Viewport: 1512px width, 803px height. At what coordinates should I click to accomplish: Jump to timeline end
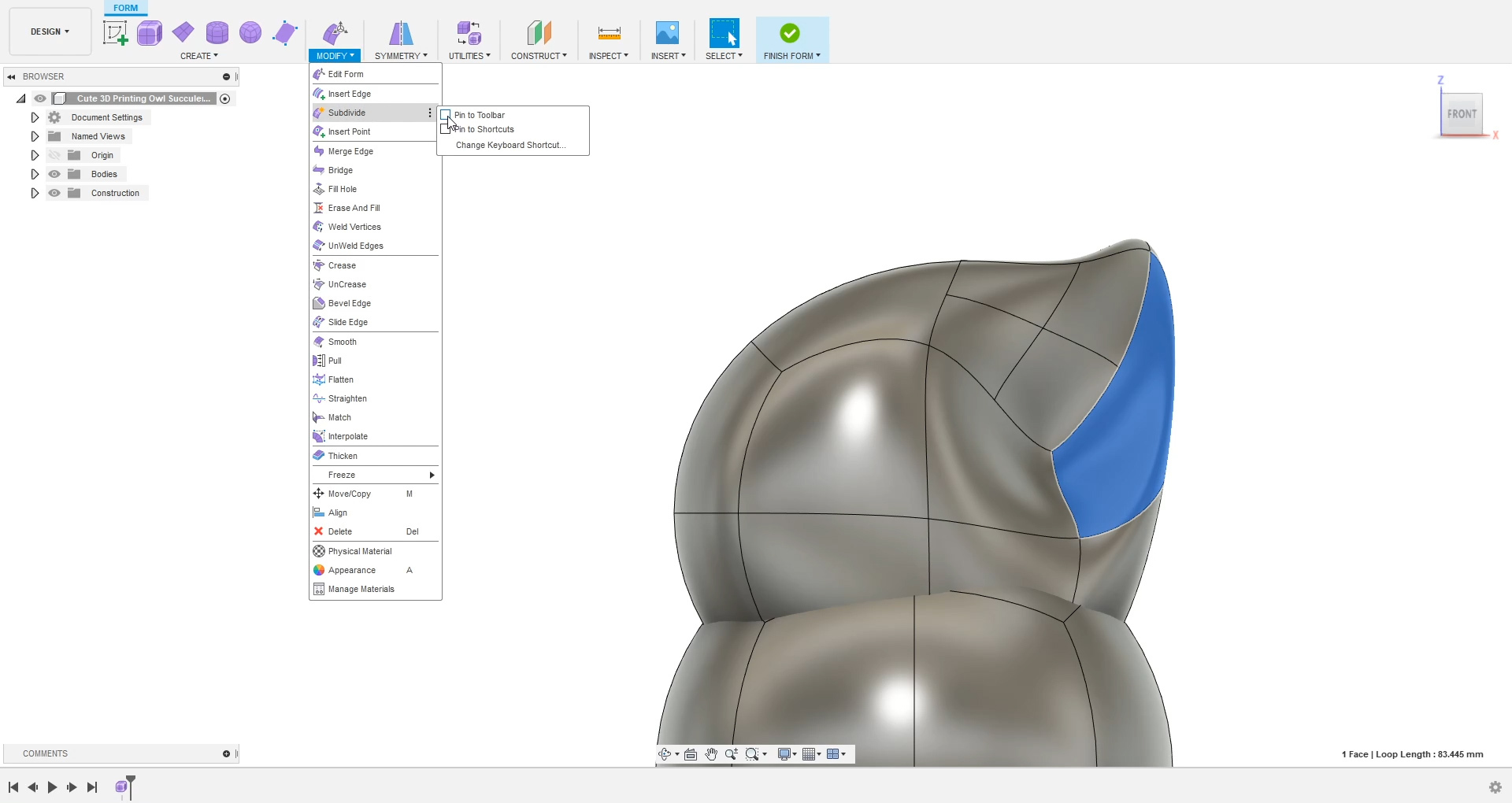click(92, 787)
